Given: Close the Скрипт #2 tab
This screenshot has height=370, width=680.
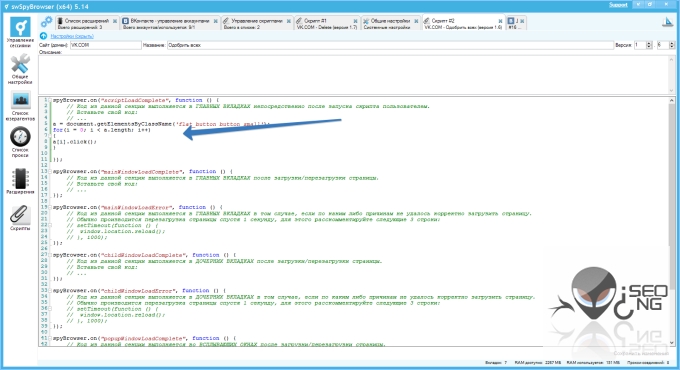Looking at the screenshot, I should [500, 21].
